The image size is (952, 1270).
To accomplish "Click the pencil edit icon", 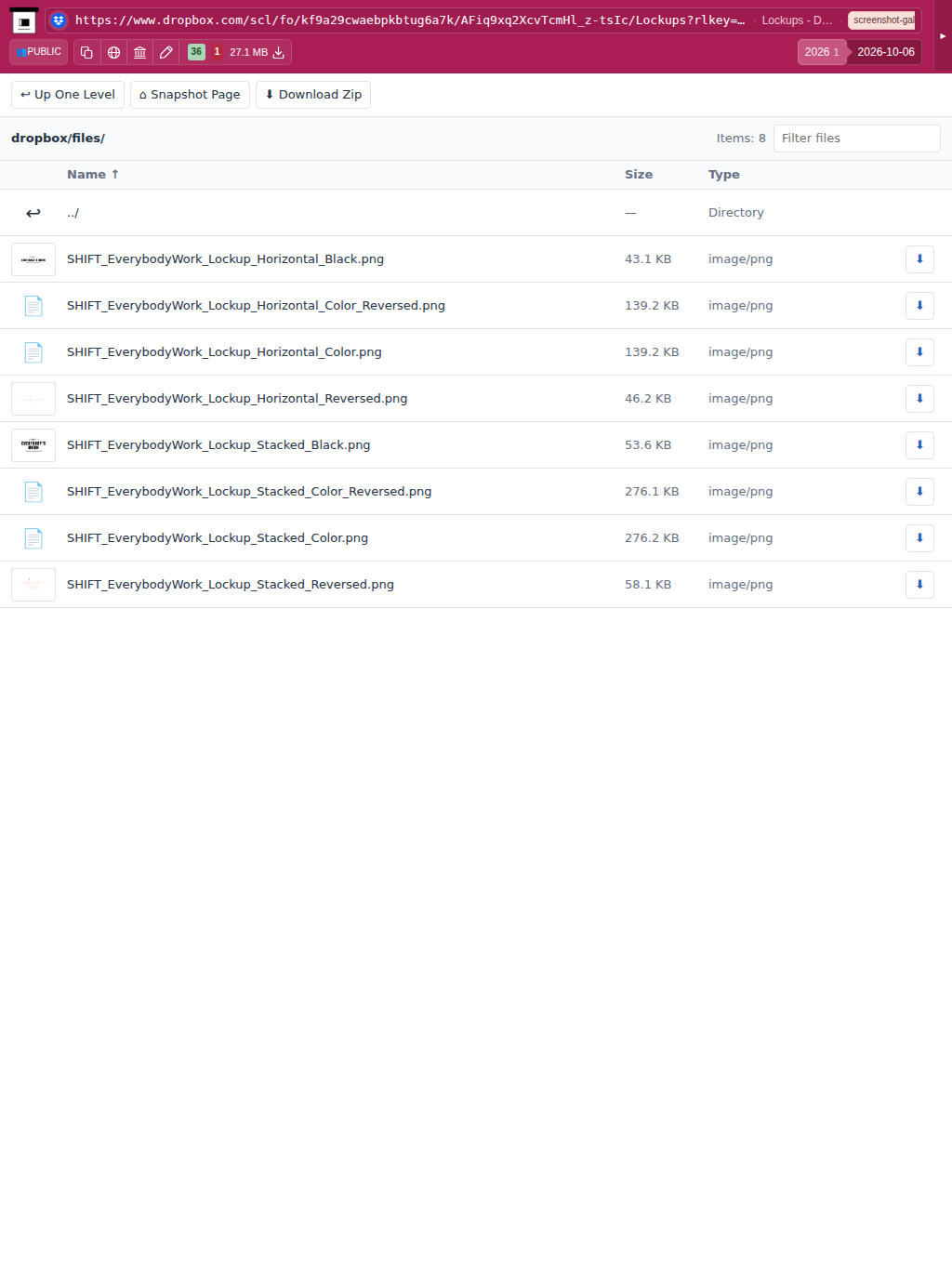I will point(166,52).
